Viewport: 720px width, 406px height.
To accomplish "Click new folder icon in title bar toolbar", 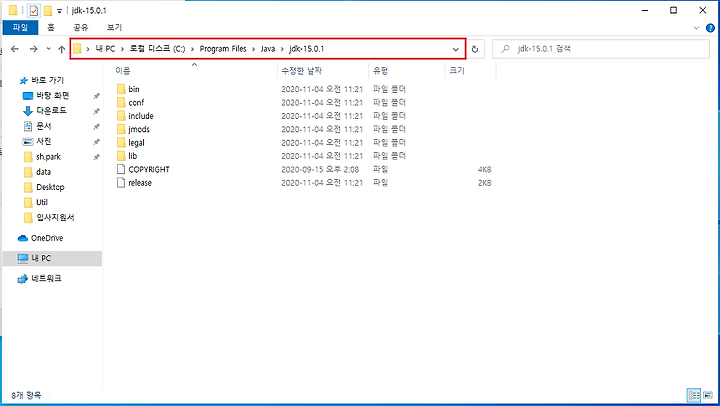I will [47, 11].
